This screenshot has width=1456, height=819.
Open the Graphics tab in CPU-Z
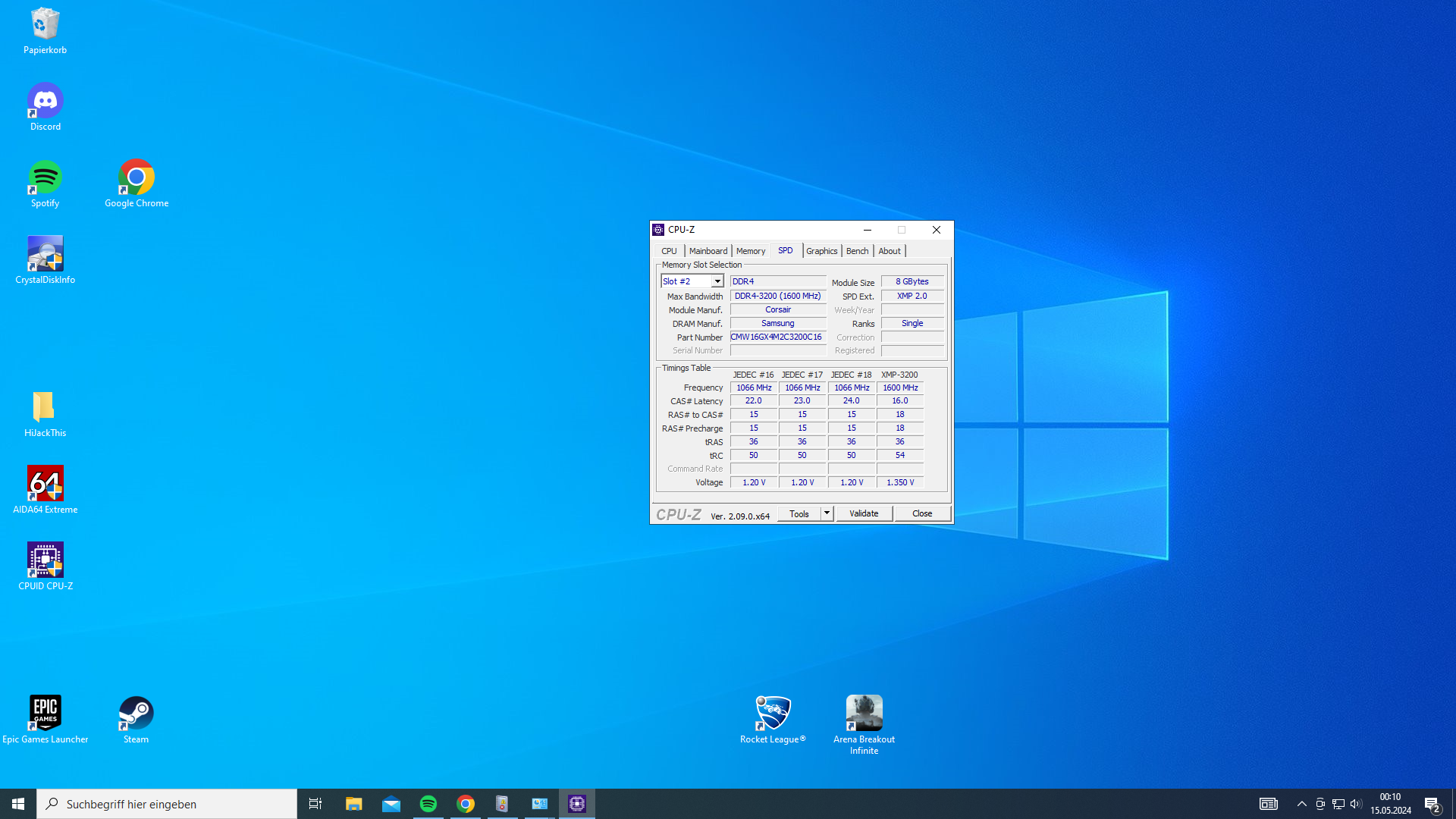pos(821,251)
